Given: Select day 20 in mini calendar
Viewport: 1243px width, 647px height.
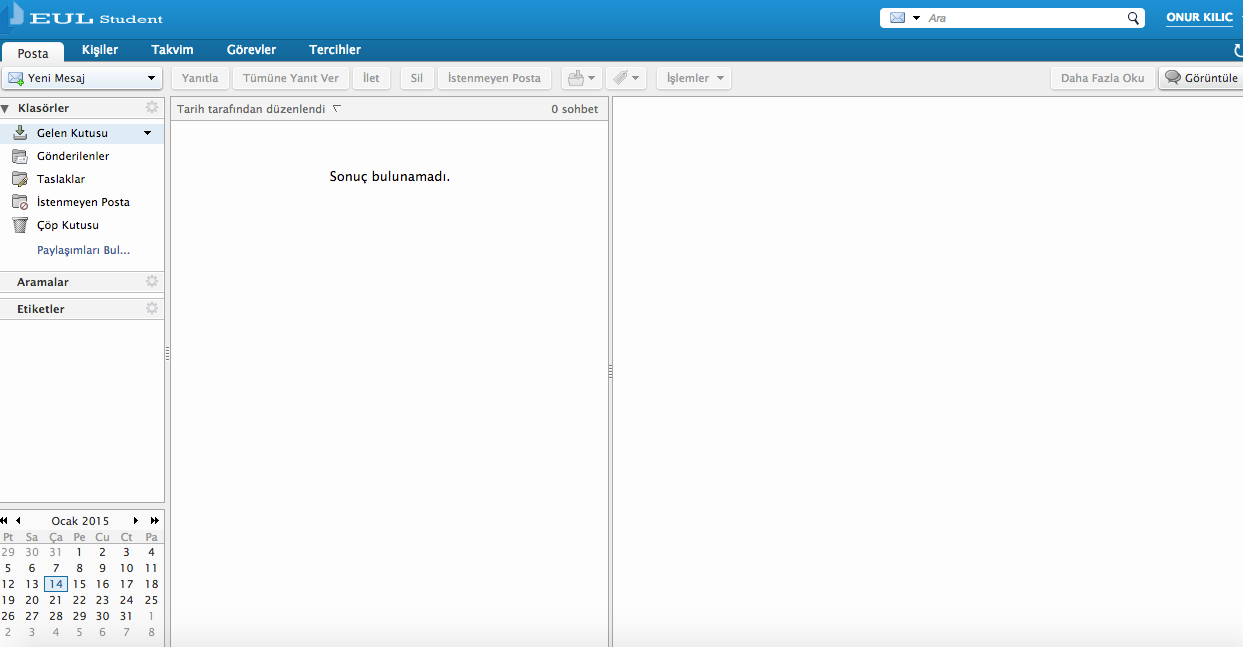Looking at the screenshot, I should point(32,600).
